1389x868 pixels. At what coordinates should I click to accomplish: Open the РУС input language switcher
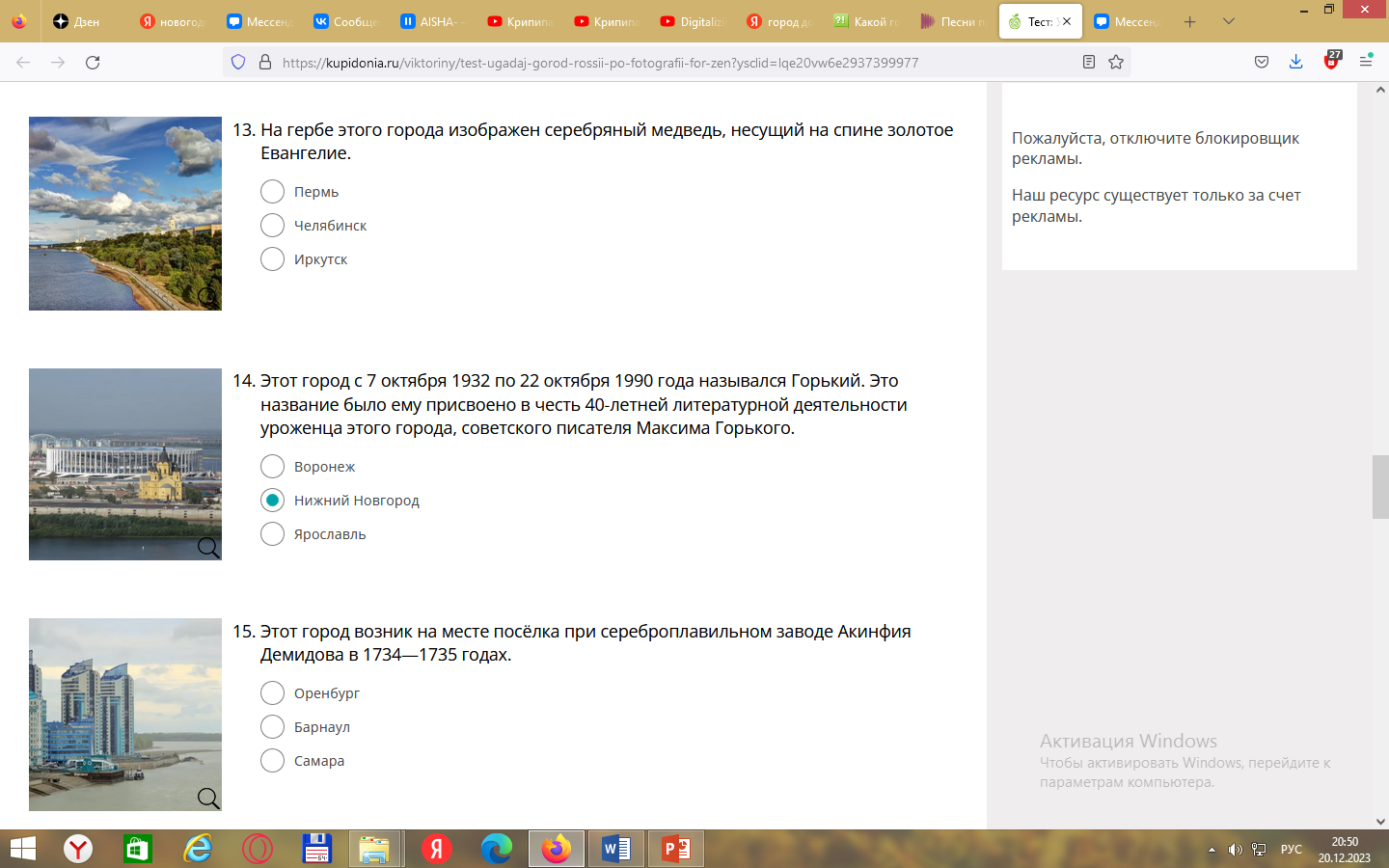coord(1291,850)
